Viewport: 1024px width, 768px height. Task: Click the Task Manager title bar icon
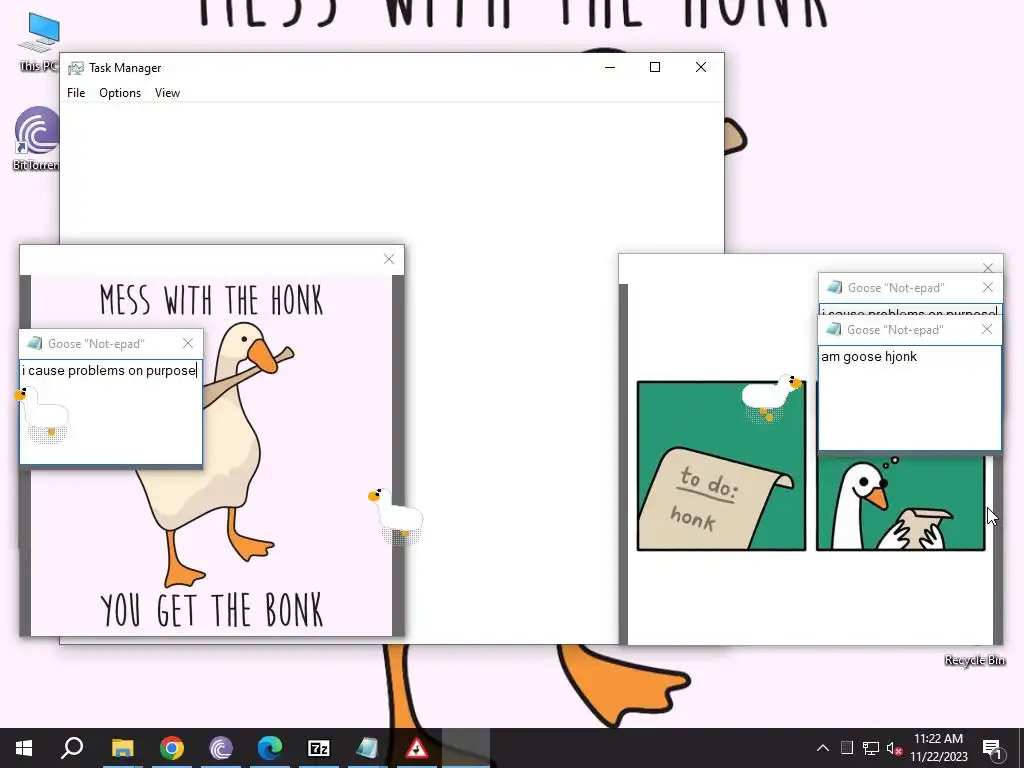coord(76,68)
